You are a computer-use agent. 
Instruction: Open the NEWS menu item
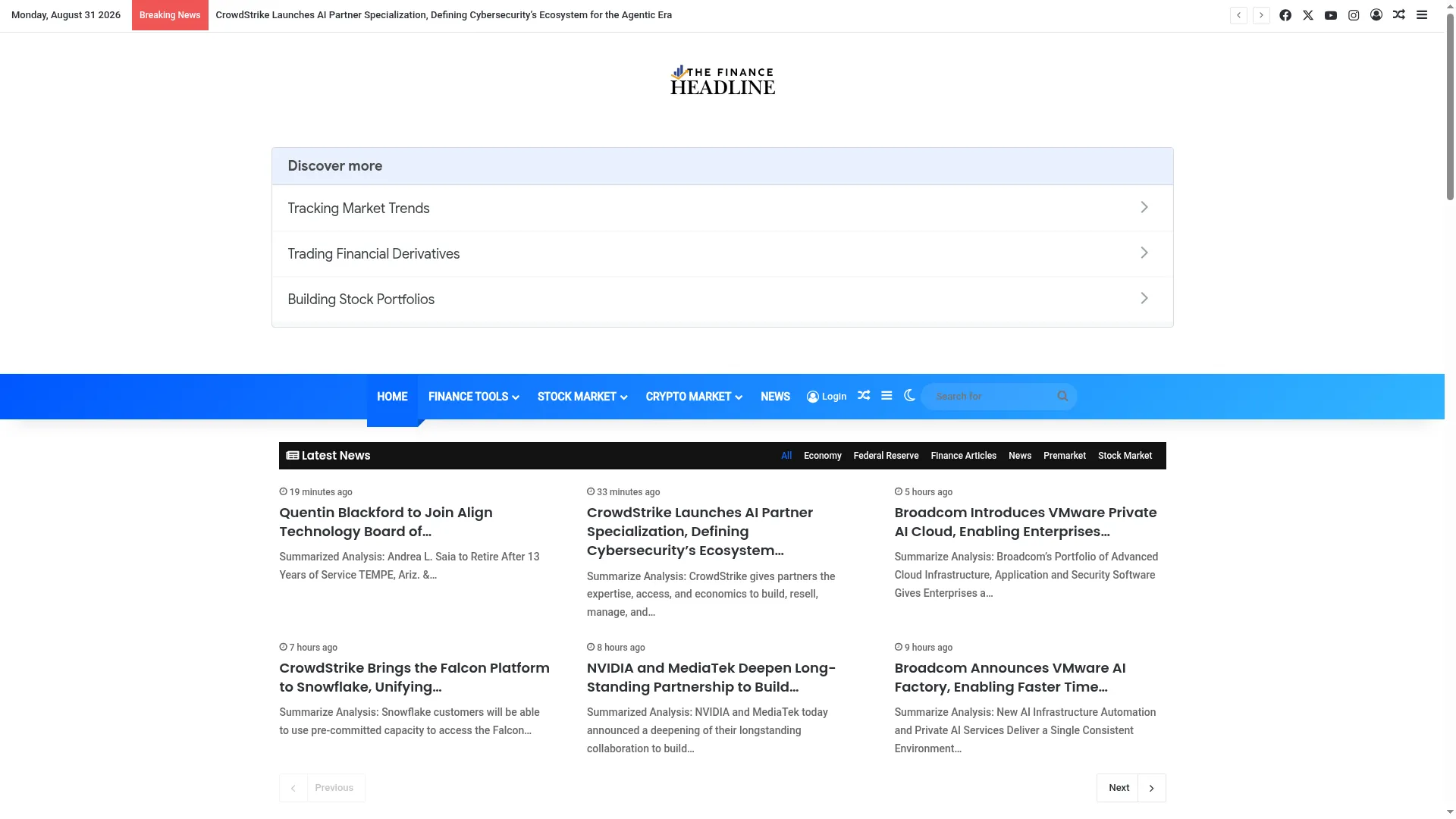coord(775,397)
